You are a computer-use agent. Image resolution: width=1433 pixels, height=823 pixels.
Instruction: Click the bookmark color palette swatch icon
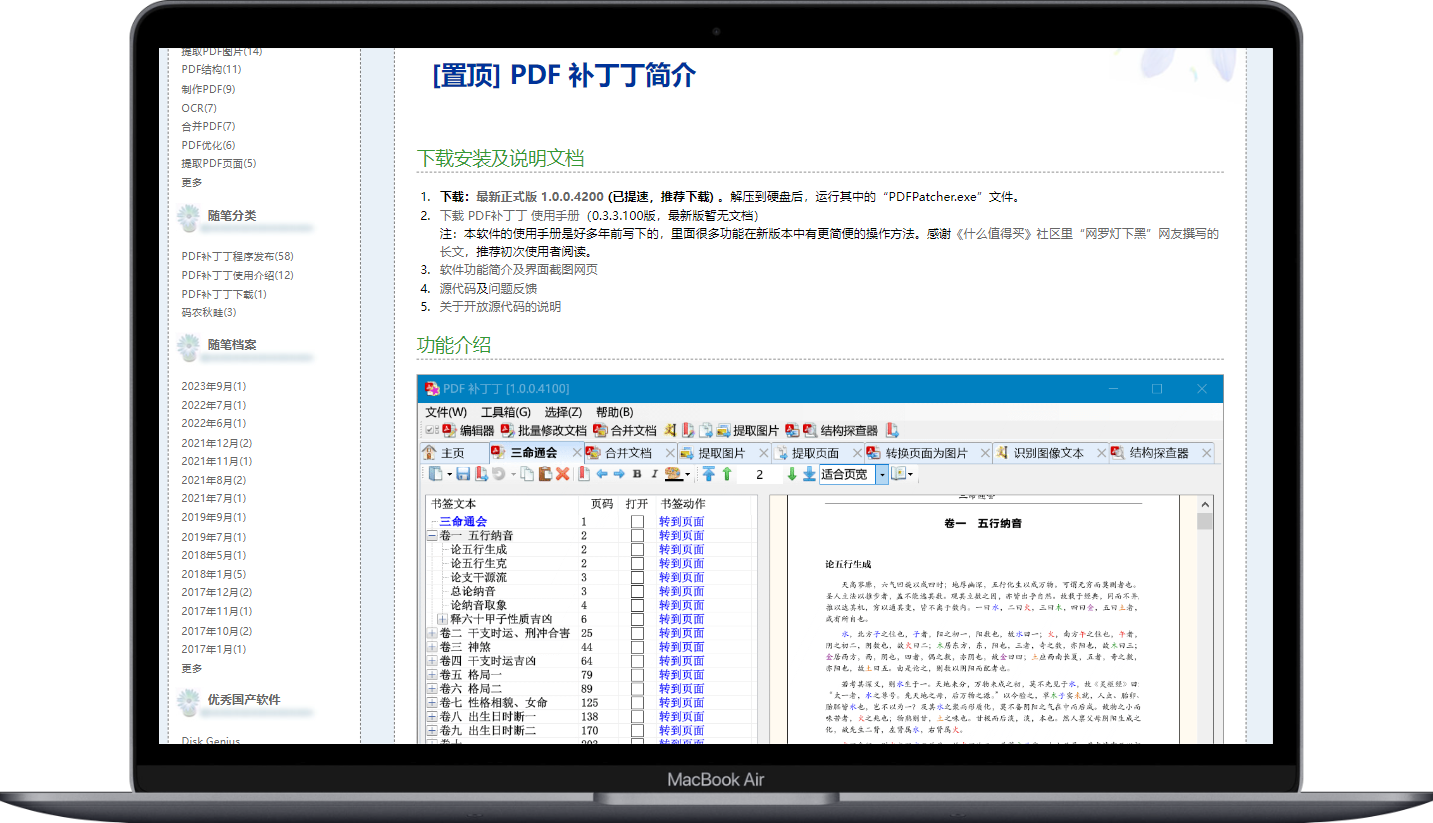(x=672, y=474)
